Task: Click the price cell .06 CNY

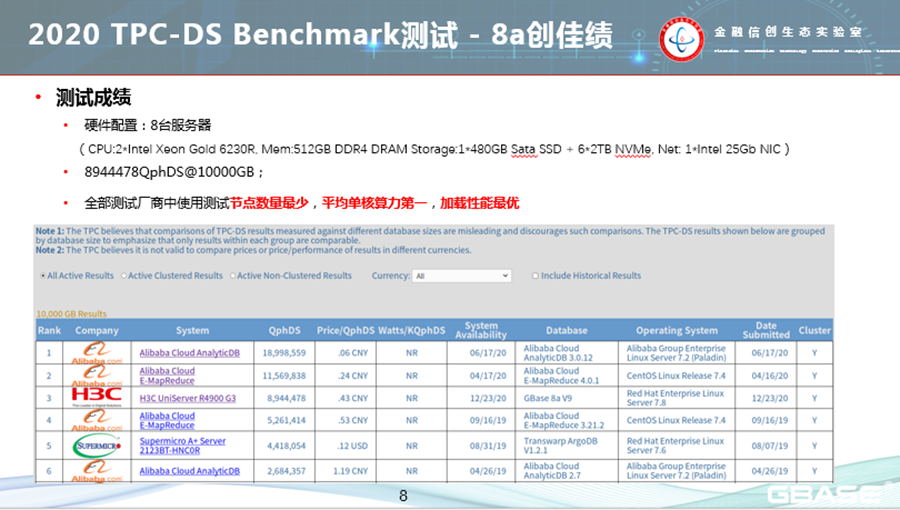Action: [x=353, y=353]
